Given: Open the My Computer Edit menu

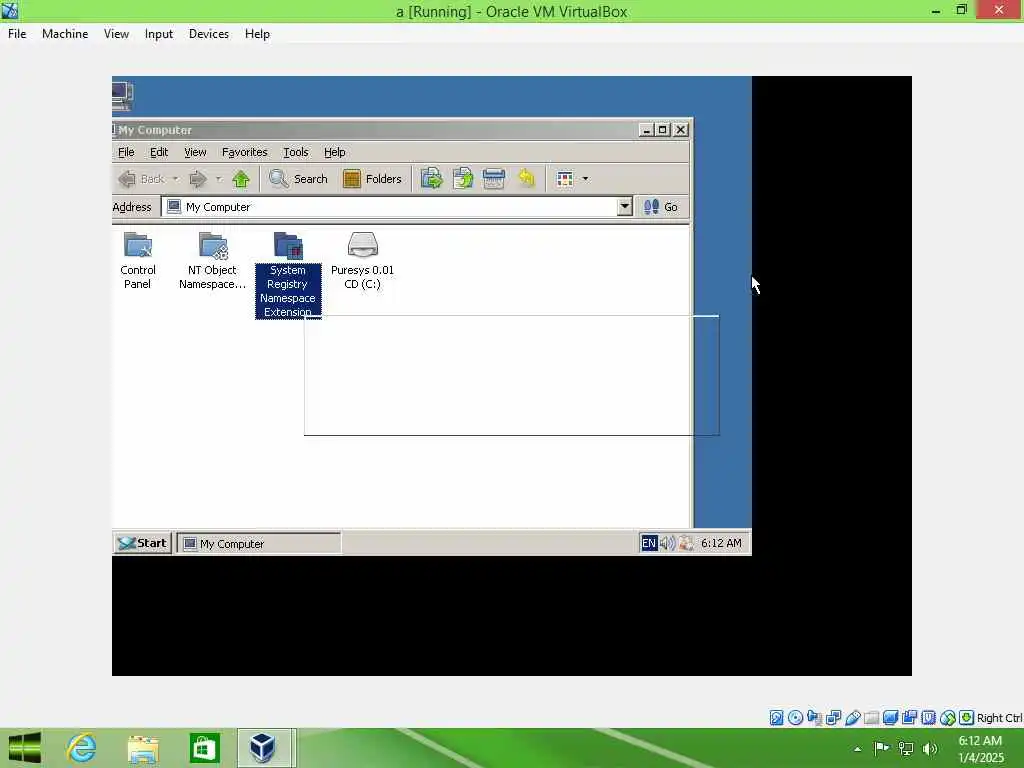Looking at the screenshot, I should [159, 152].
